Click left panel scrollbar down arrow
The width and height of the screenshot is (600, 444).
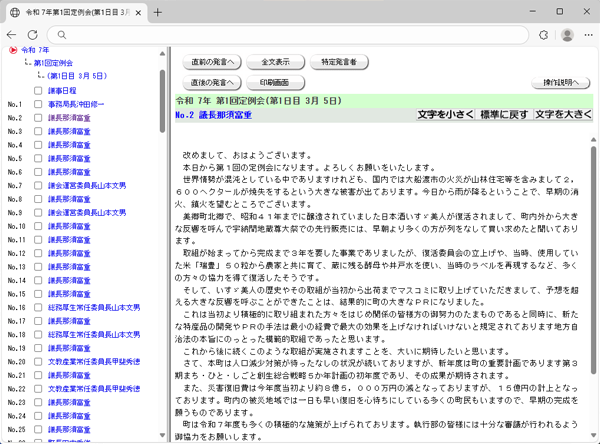click(x=162, y=435)
